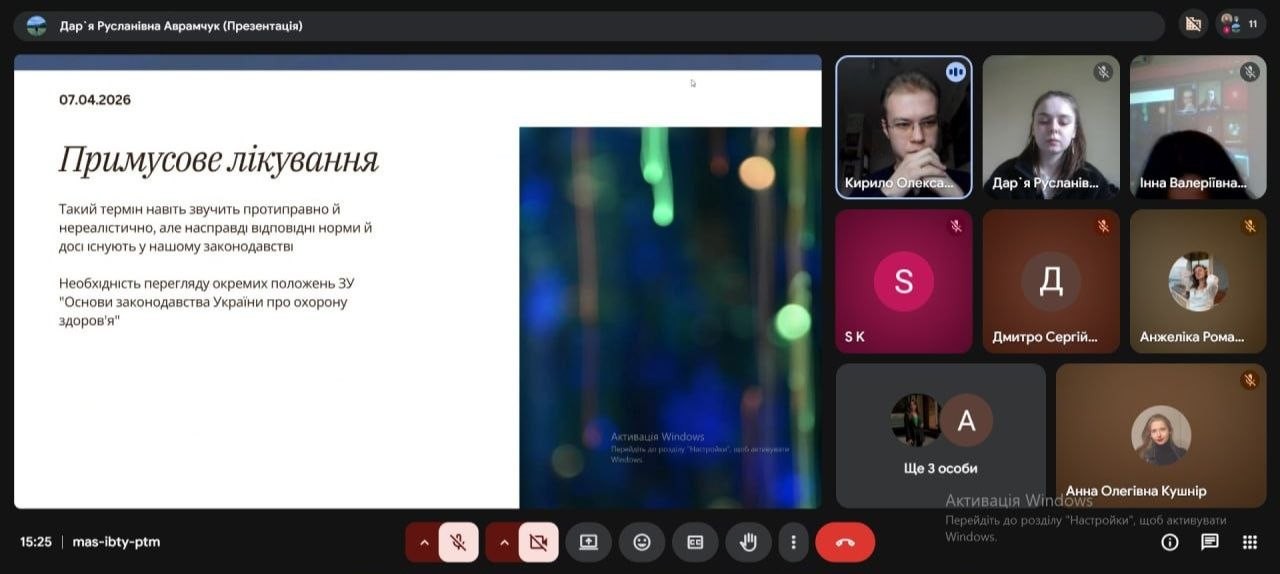The height and width of the screenshot is (574, 1280).
Task: Open the meeting details info icon
Action: click(1169, 542)
